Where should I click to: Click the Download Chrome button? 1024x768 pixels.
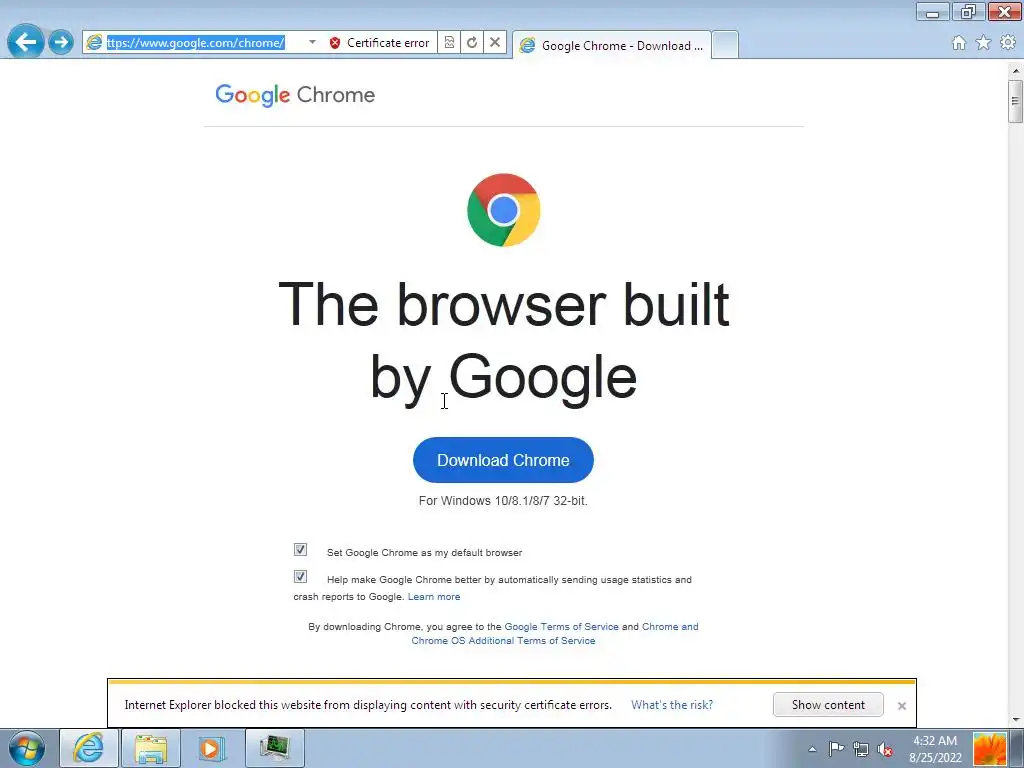(504, 460)
